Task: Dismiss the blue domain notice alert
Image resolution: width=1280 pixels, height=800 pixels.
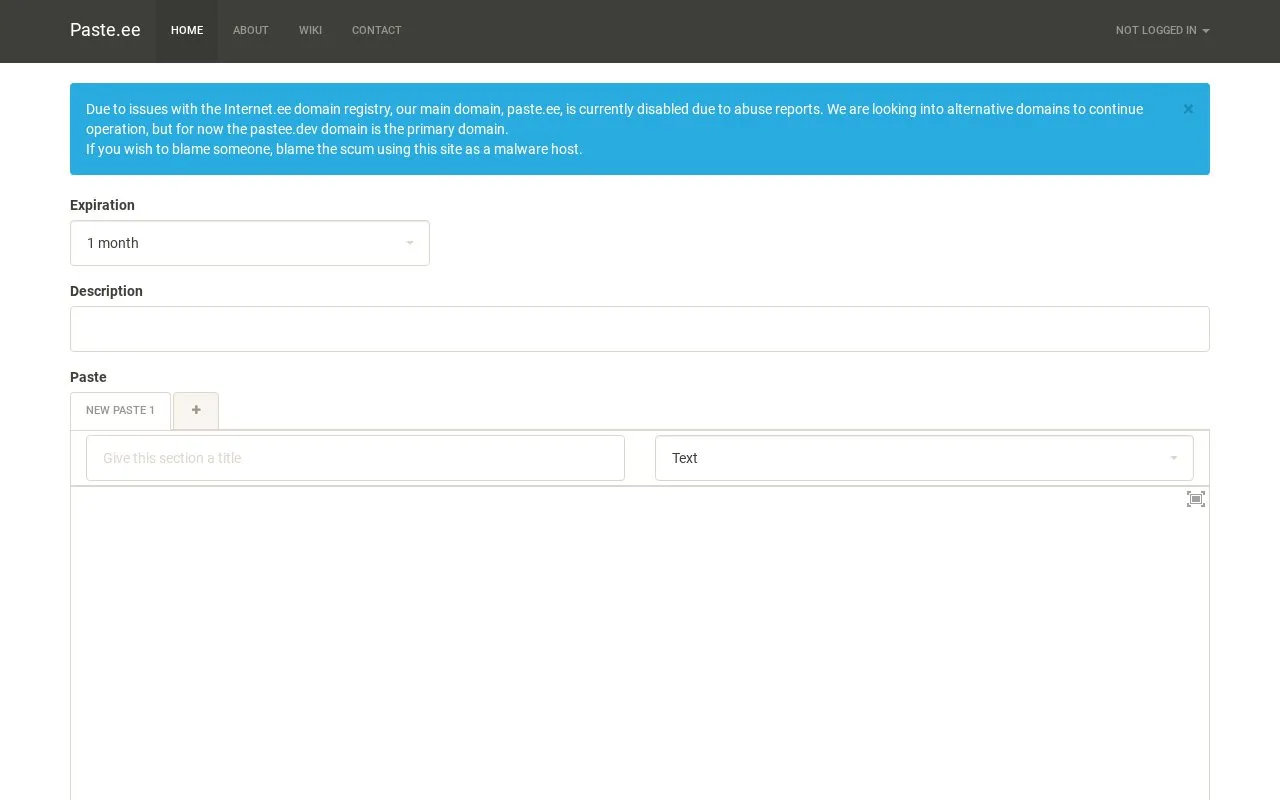Action: (1188, 109)
